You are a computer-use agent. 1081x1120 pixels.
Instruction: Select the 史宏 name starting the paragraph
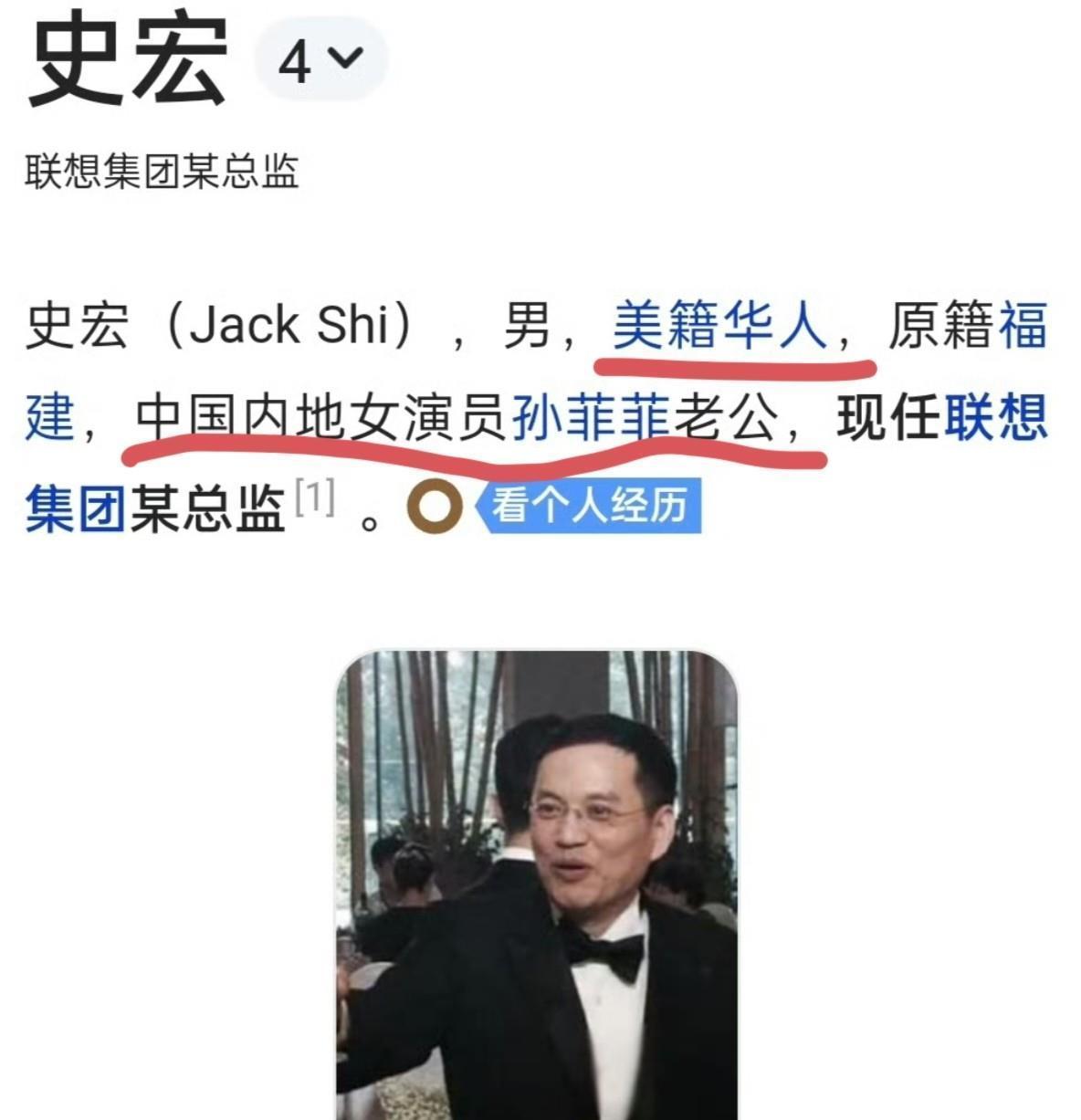[x=78, y=326]
